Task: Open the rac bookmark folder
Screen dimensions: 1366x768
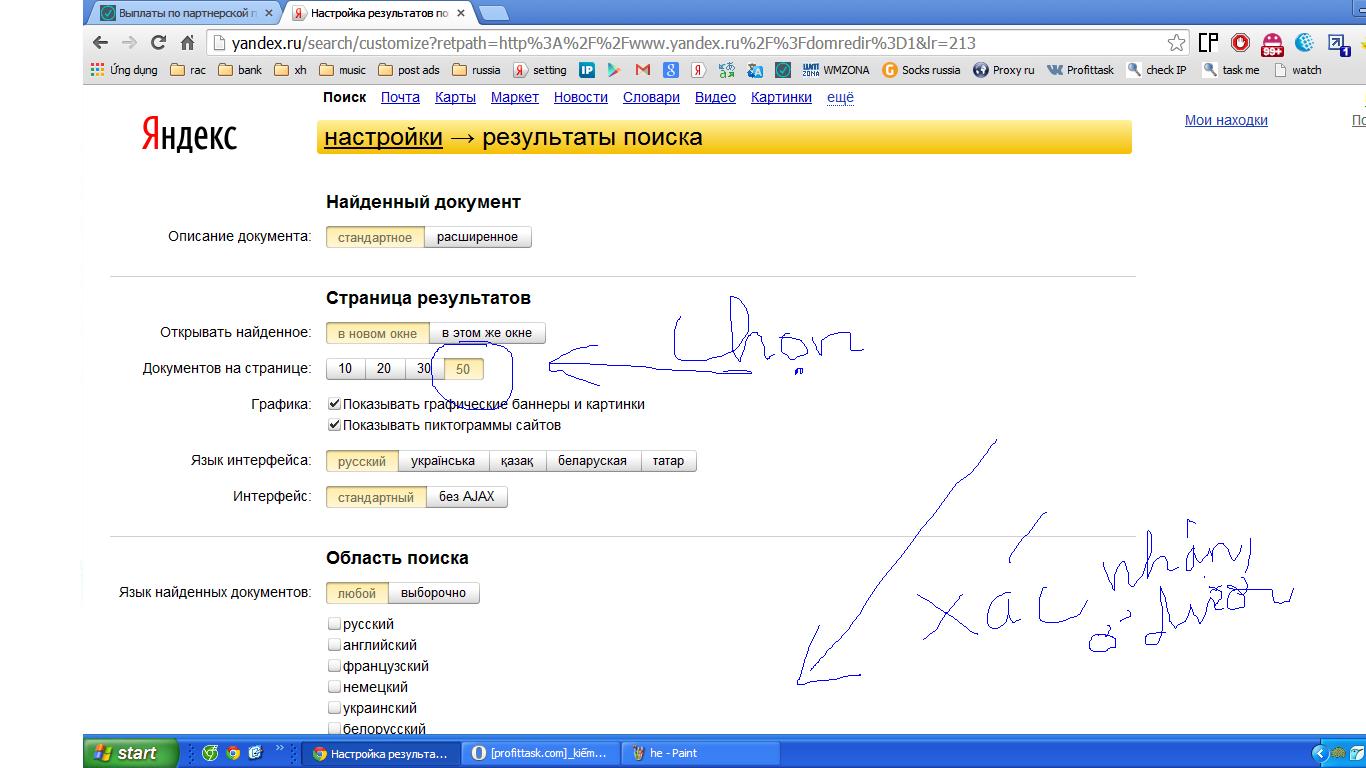Action: tap(188, 70)
